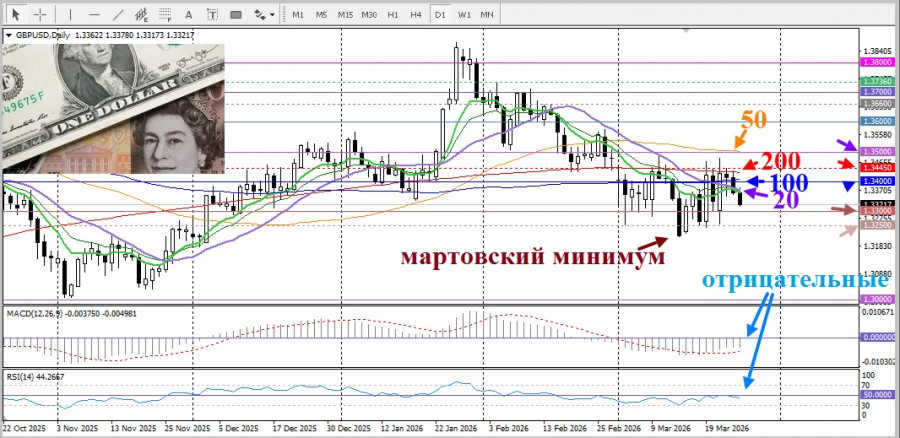Click the 5 Dec 2025 date label
This screenshot has width=900, height=438.
239,428
